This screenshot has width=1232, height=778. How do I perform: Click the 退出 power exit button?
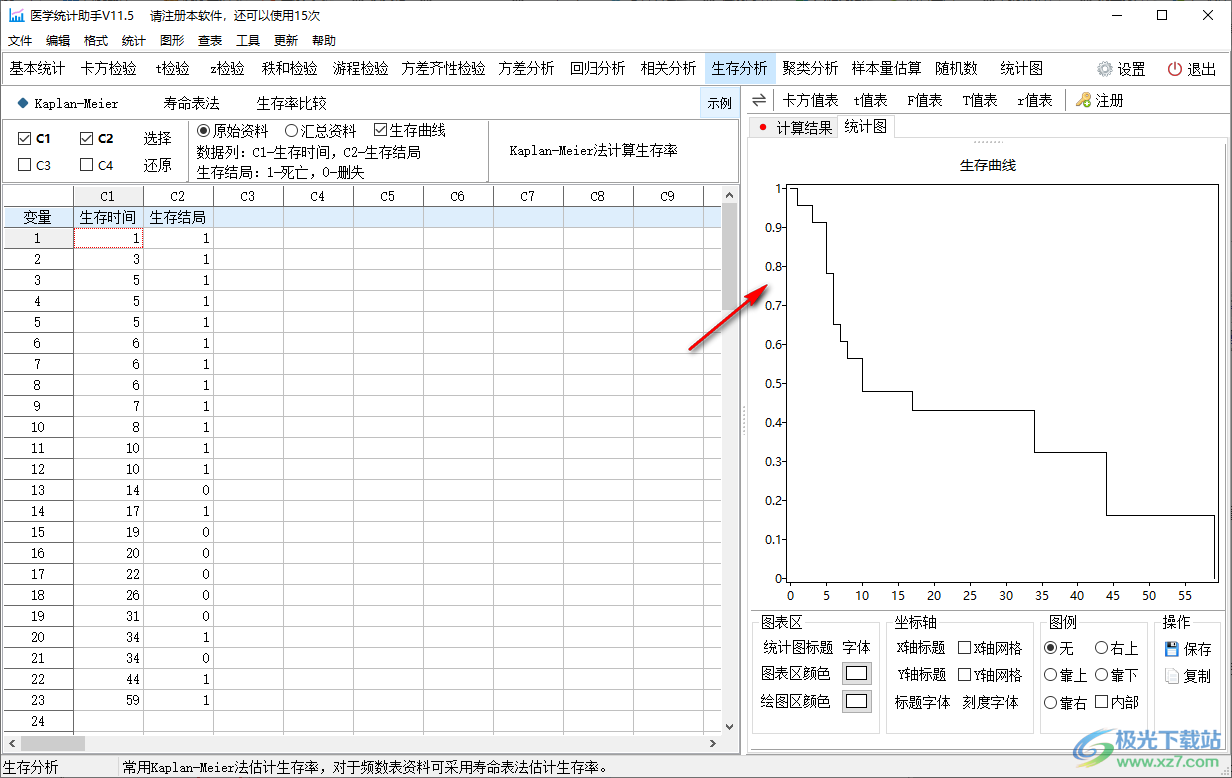tap(1190, 69)
